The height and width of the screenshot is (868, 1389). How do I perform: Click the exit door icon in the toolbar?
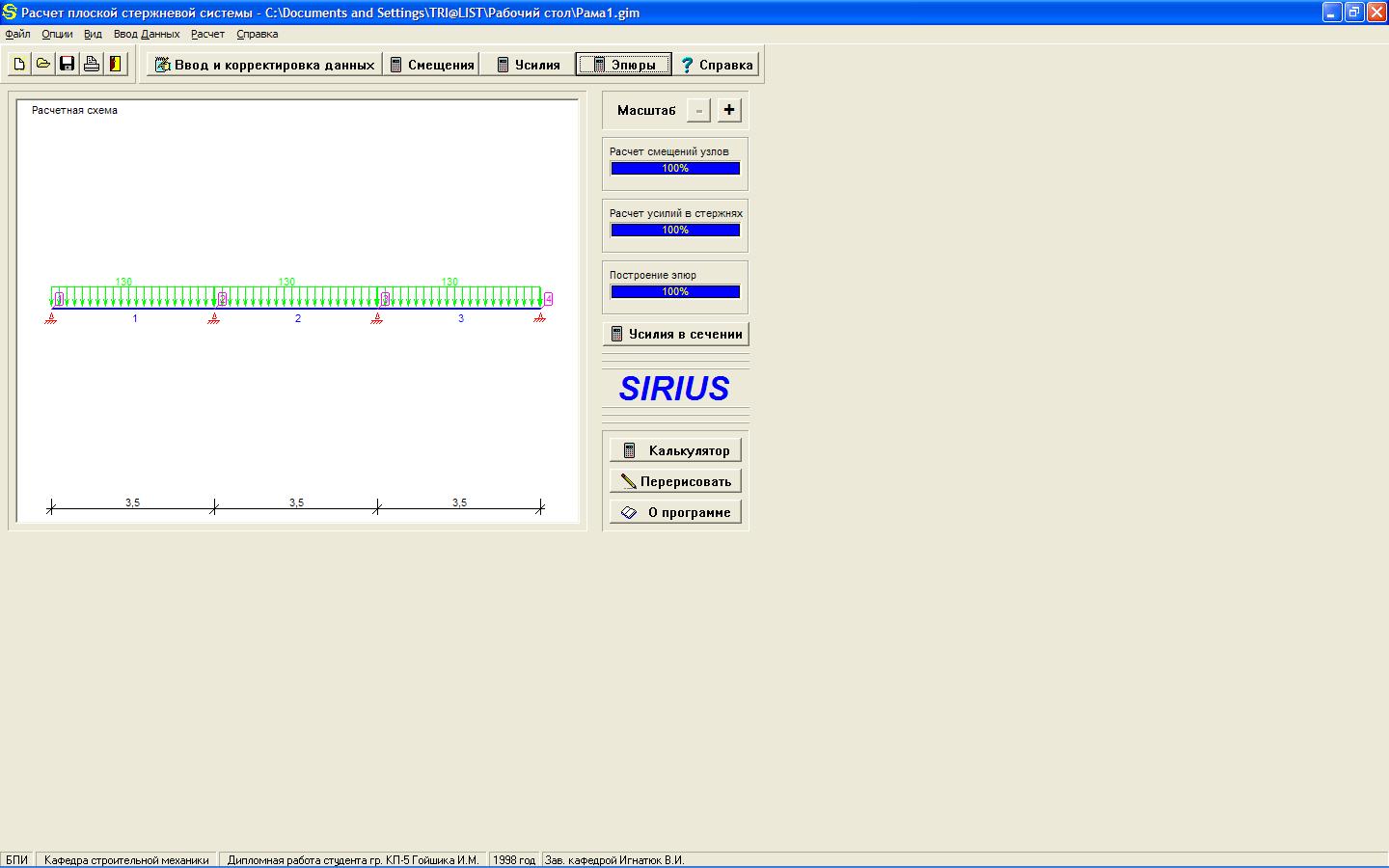coord(116,65)
